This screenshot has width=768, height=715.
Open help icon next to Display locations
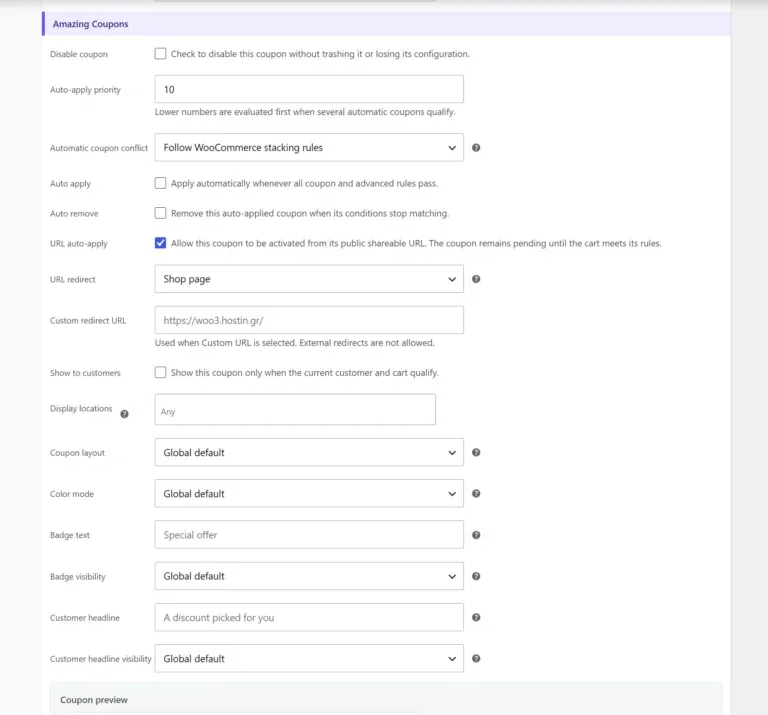click(124, 414)
